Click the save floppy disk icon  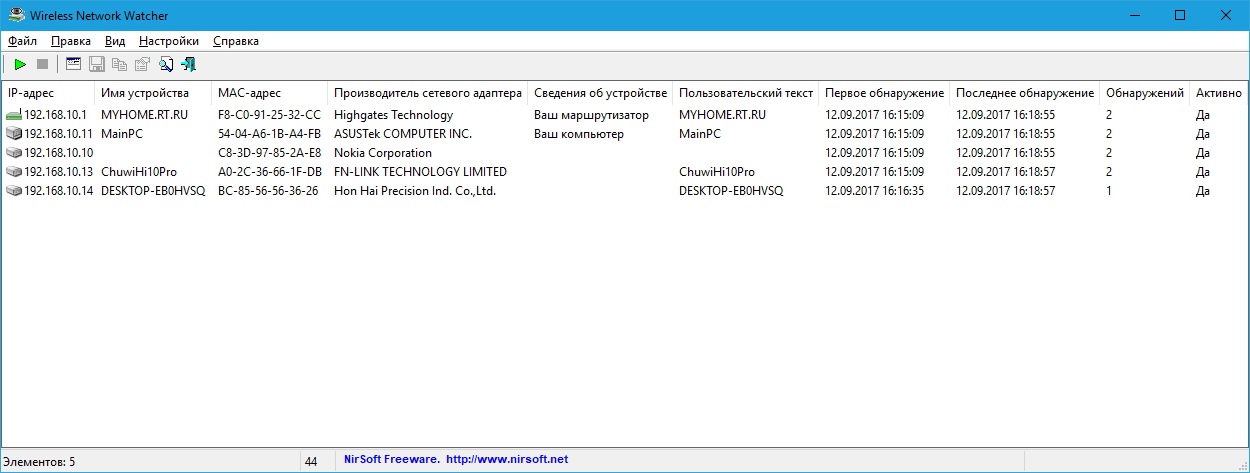tap(97, 64)
